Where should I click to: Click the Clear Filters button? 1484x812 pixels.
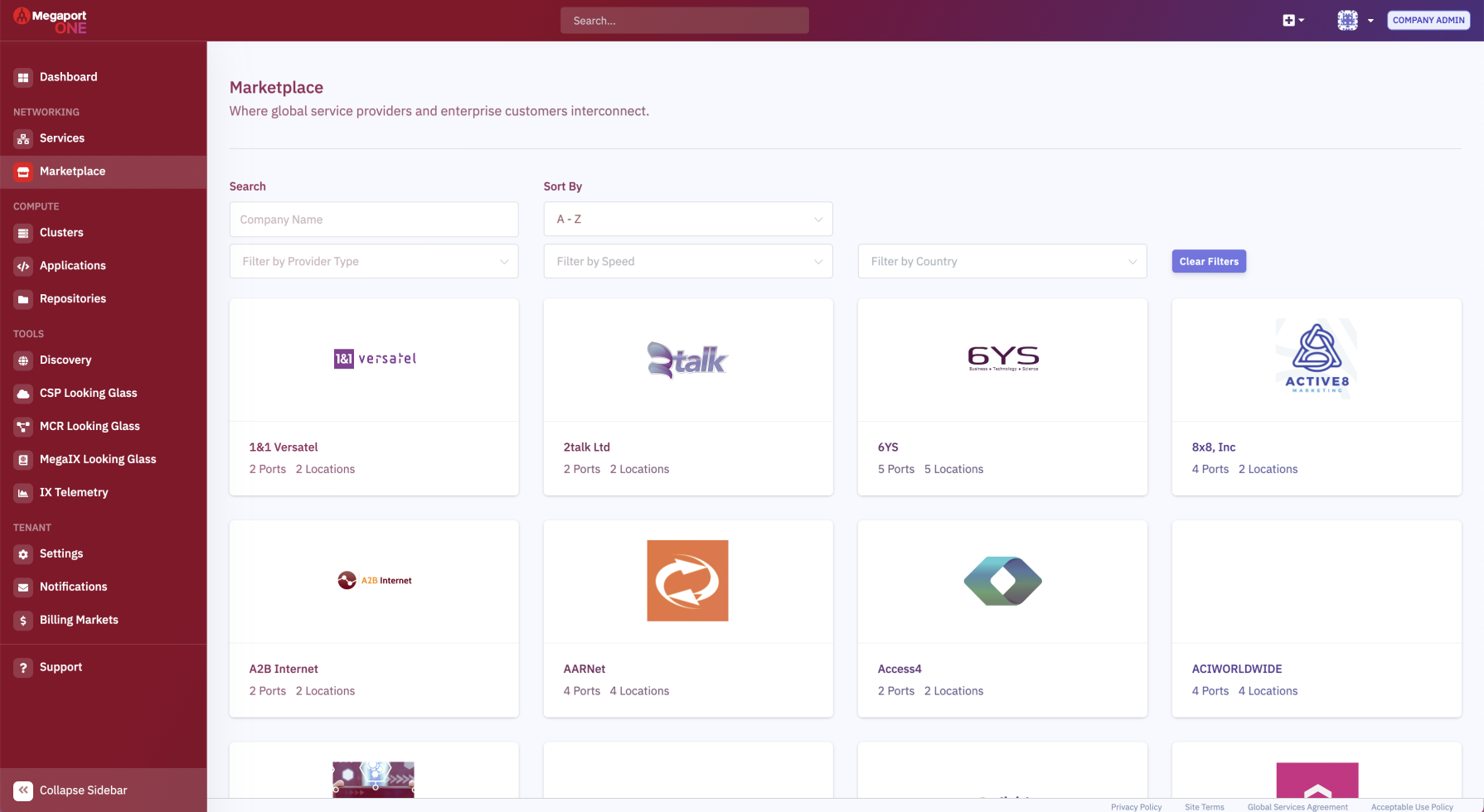click(x=1209, y=261)
